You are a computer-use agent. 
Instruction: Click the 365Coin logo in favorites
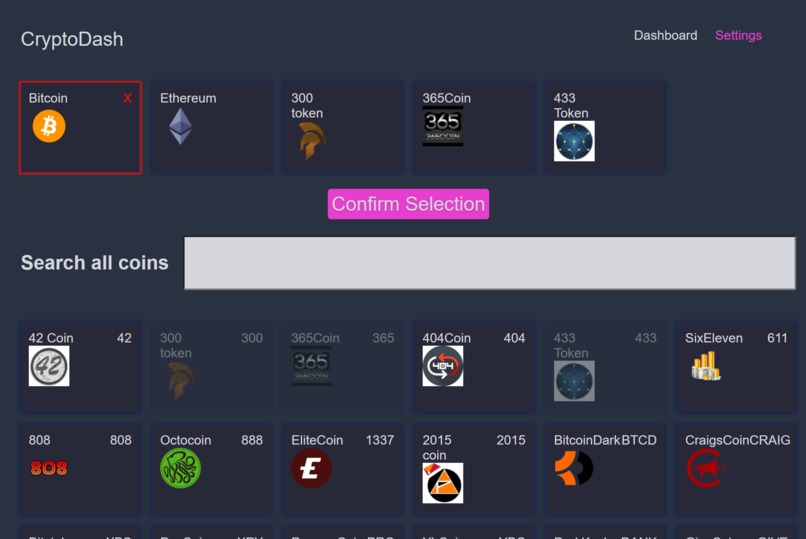443,126
